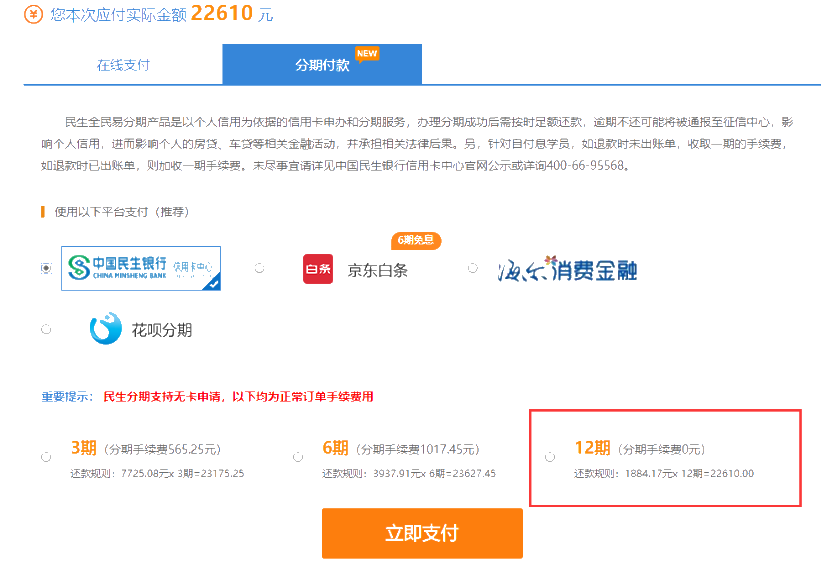Open the 分期付款 tab
The image size is (832, 562).
click(x=322, y=65)
